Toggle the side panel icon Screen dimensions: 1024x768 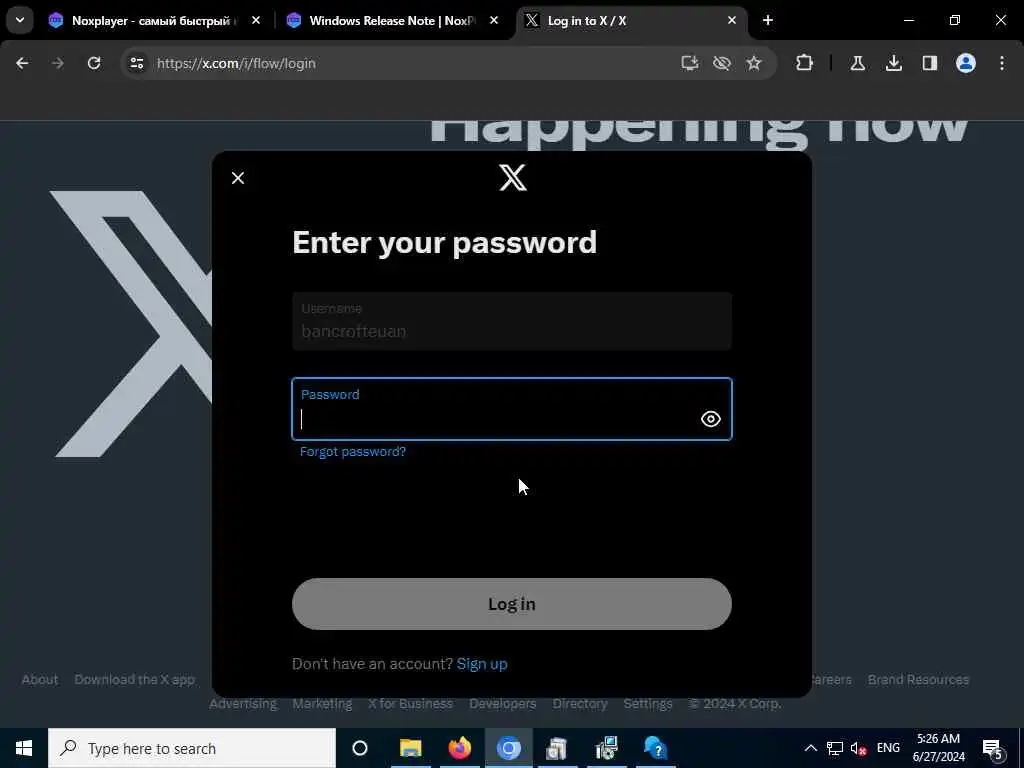pos(930,63)
